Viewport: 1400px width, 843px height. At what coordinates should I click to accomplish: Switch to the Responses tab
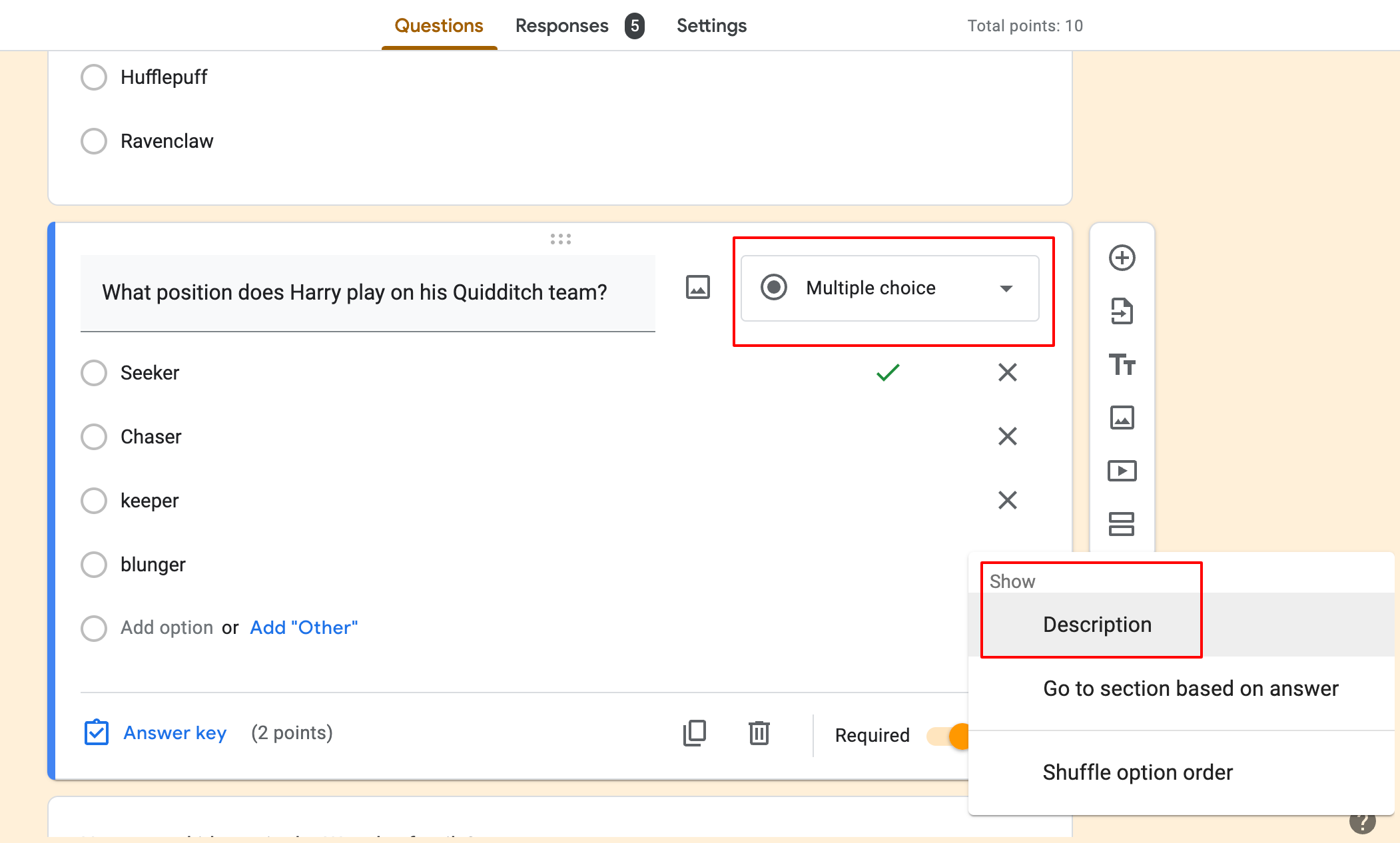pos(562,26)
